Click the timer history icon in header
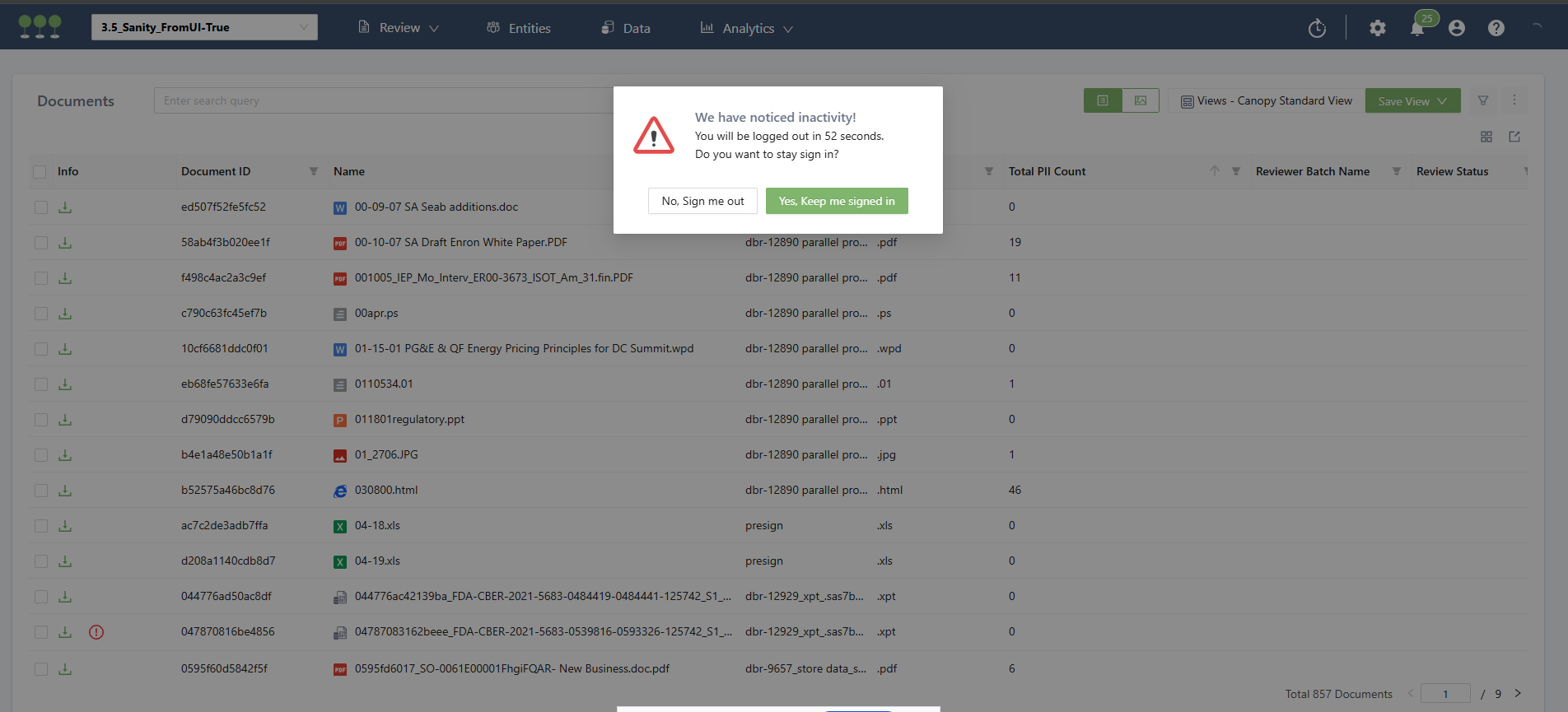This screenshot has width=1568, height=712. pyautogui.click(x=1317, y=29)
